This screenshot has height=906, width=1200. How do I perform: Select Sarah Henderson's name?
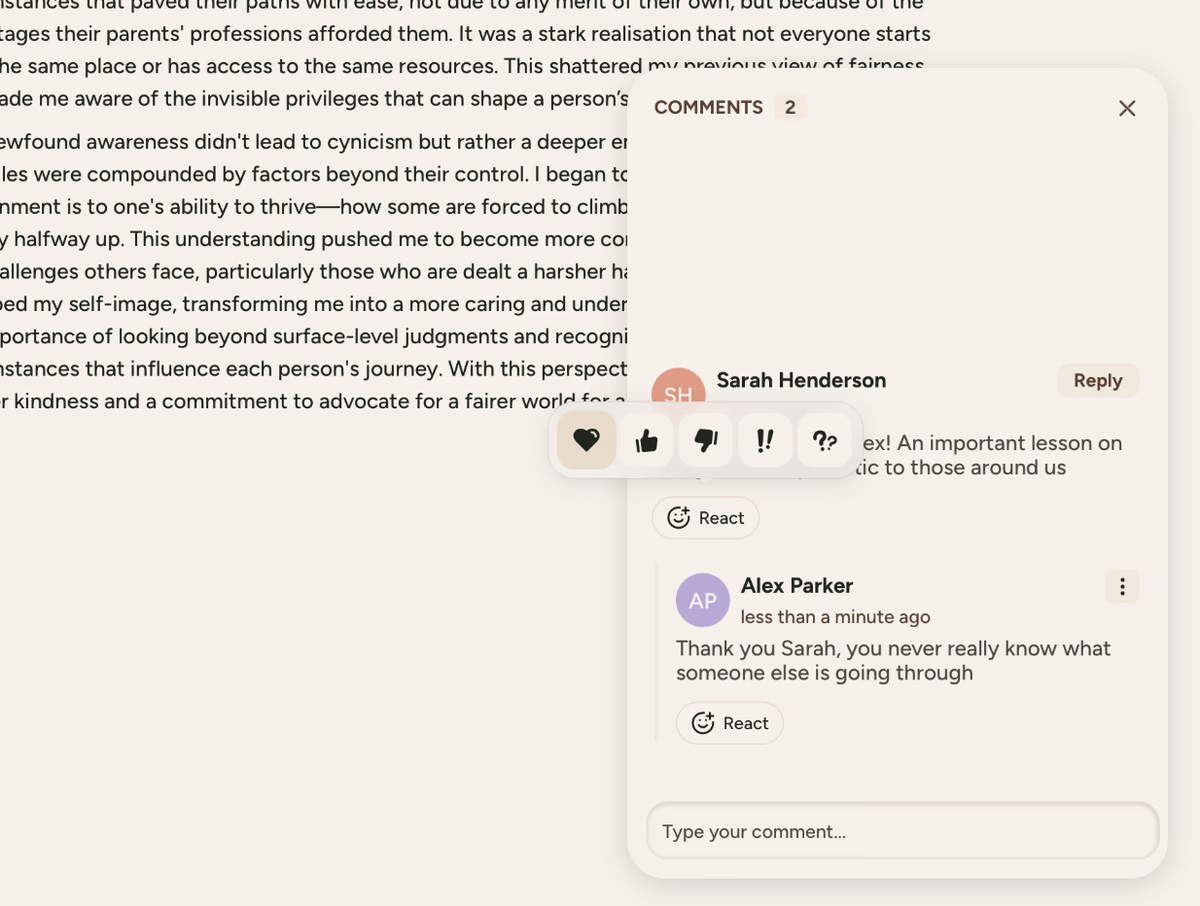tap(801, 380)
